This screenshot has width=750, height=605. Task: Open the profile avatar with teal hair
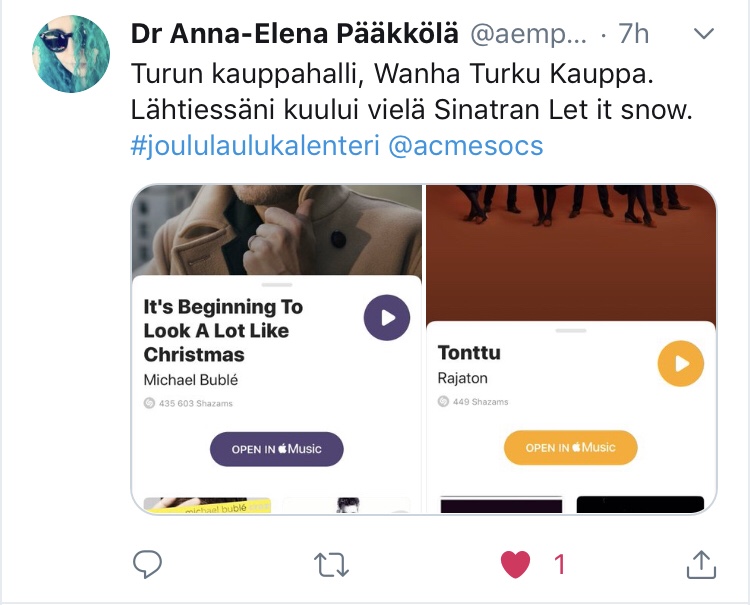pyautogui.click(x=71, y=54)
